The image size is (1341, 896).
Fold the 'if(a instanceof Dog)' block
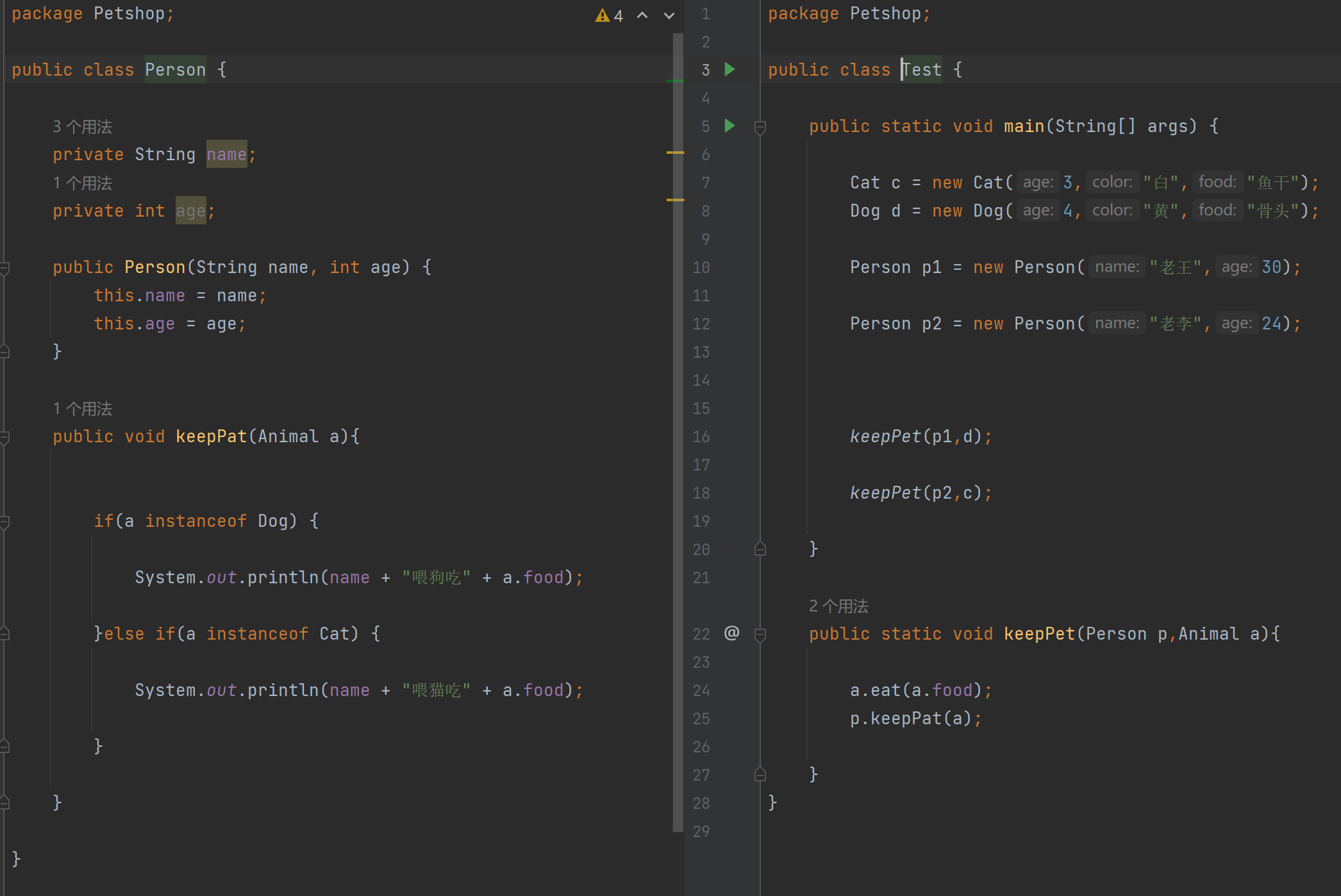pyautogui.click(x=4, y=522)
